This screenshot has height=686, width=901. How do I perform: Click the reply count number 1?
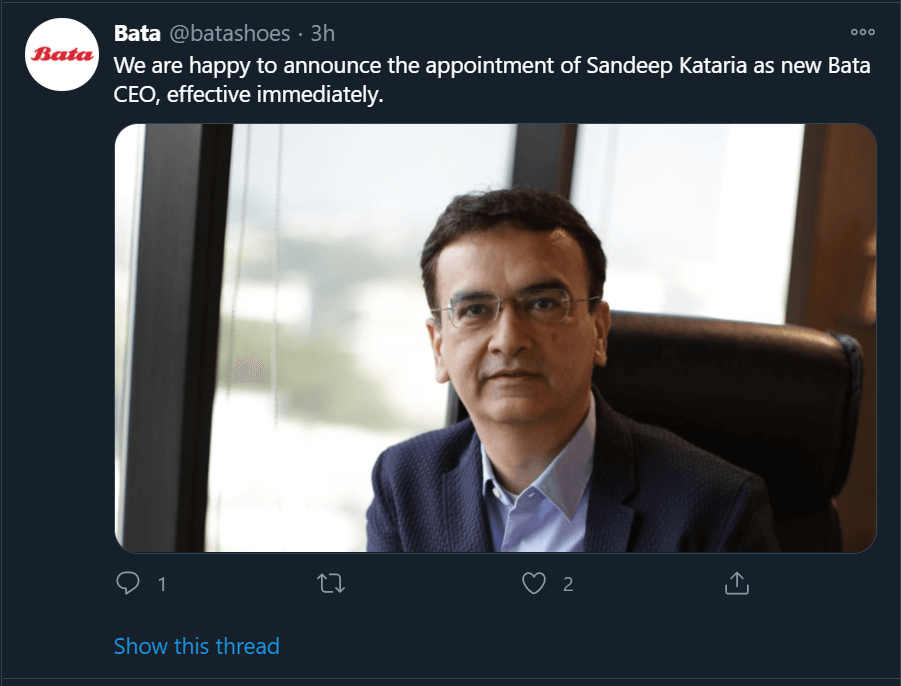[x=162, y=584]
